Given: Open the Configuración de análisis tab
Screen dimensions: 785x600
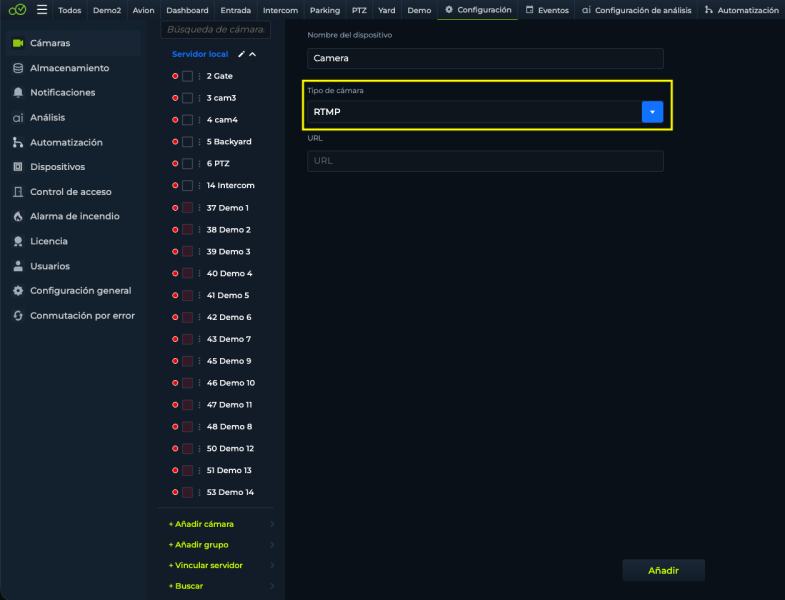Looking at the screenshot, I should click(637, 10).
